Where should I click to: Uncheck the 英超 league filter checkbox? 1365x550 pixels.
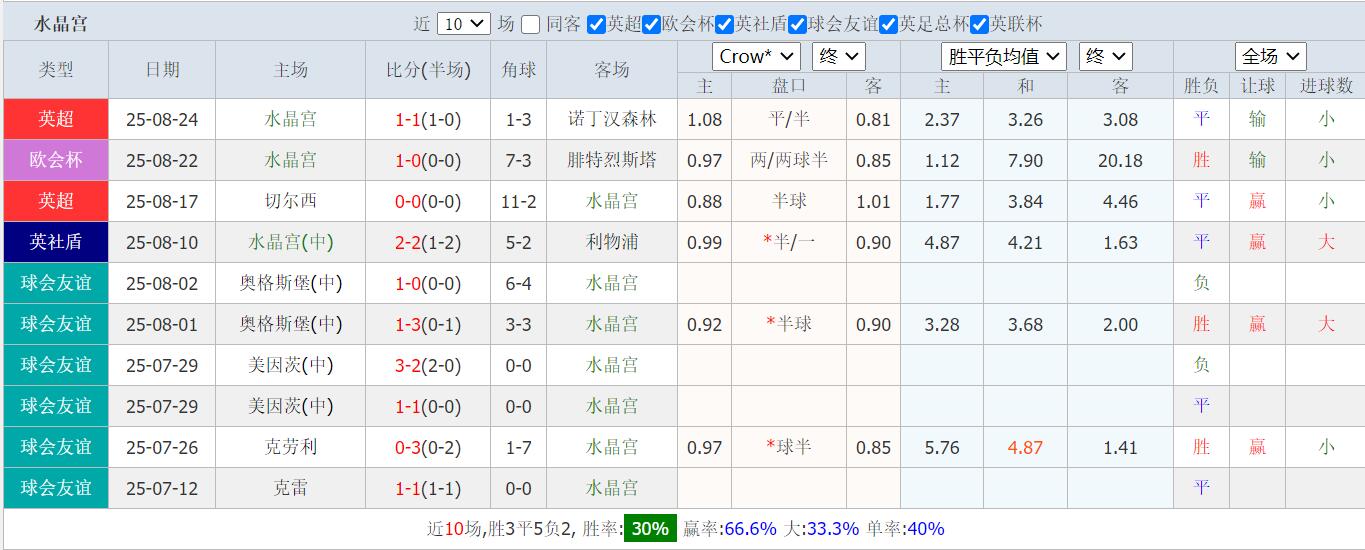(x=596, y=24)
